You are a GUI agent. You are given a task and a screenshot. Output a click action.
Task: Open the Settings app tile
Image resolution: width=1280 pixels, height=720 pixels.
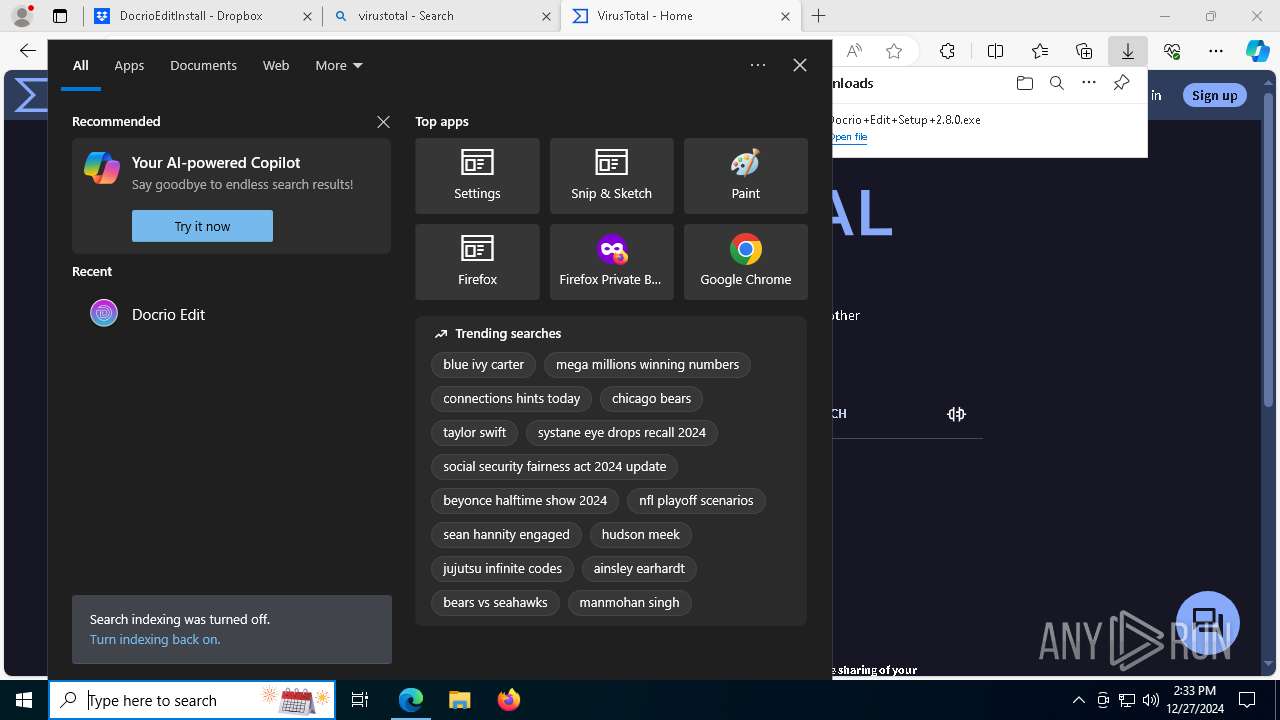(477, 176)
